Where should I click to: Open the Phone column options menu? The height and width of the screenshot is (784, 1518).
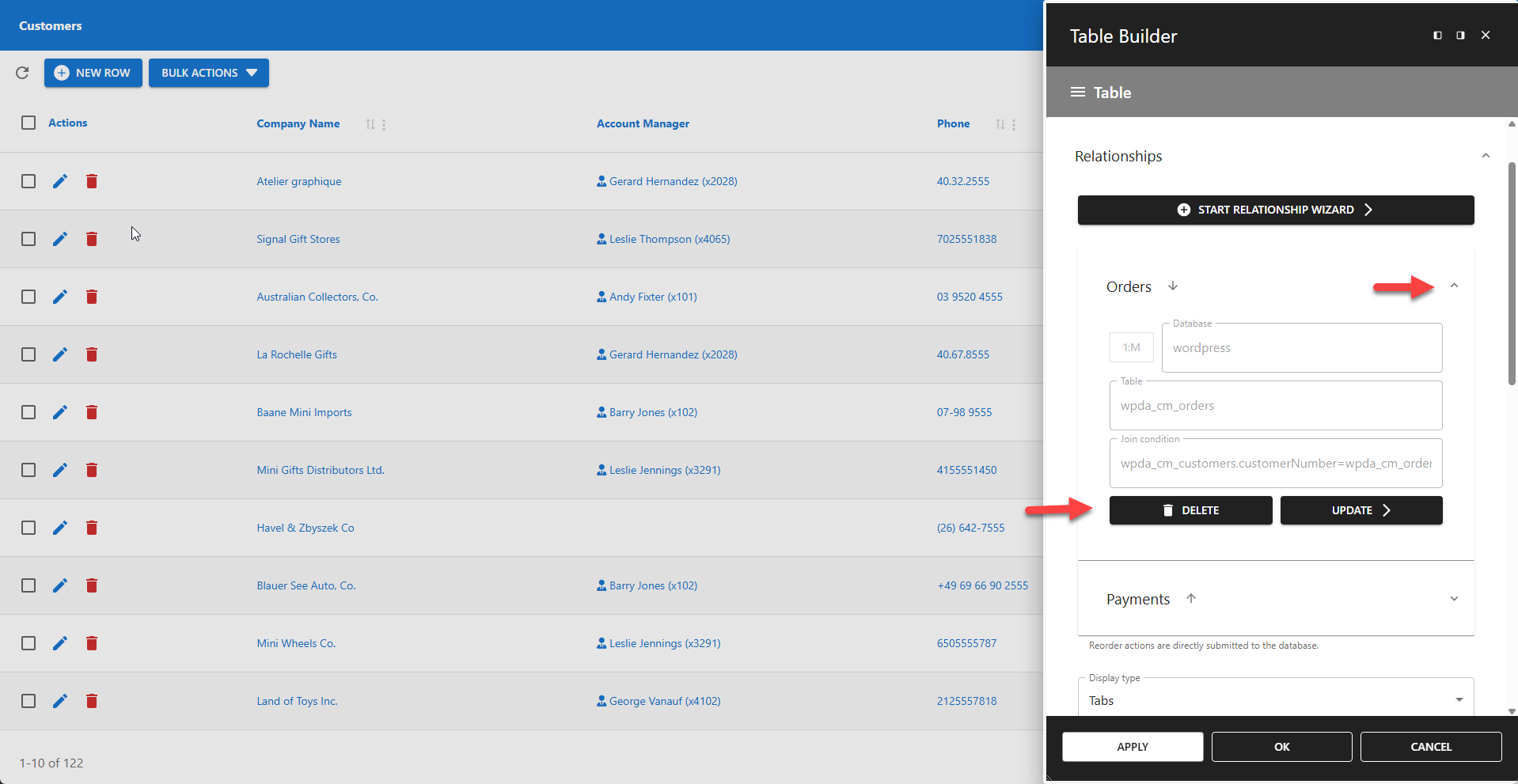coord(1015,124)
